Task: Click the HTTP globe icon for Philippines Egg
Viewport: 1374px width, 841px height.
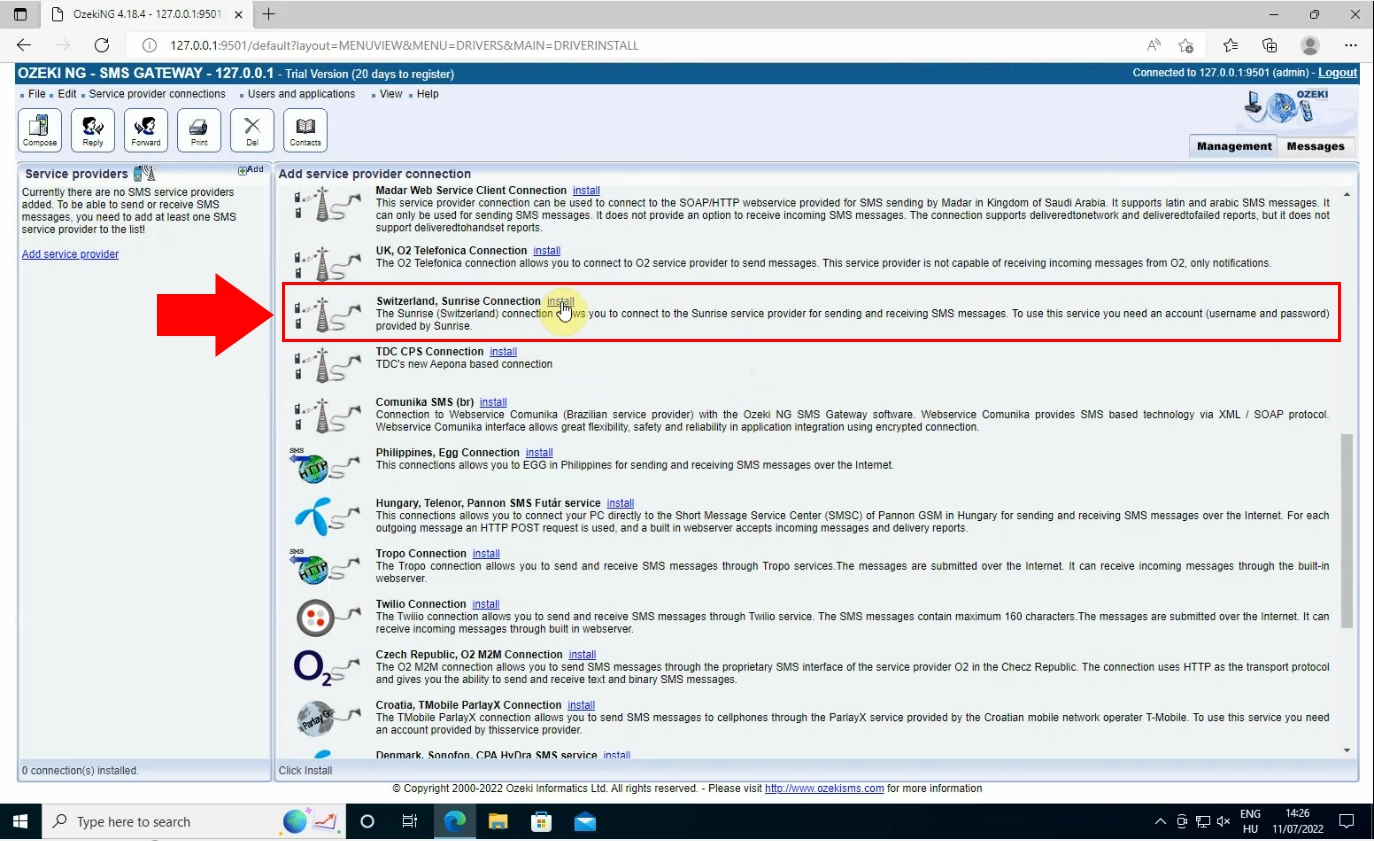Action: [x=327, y=466]
